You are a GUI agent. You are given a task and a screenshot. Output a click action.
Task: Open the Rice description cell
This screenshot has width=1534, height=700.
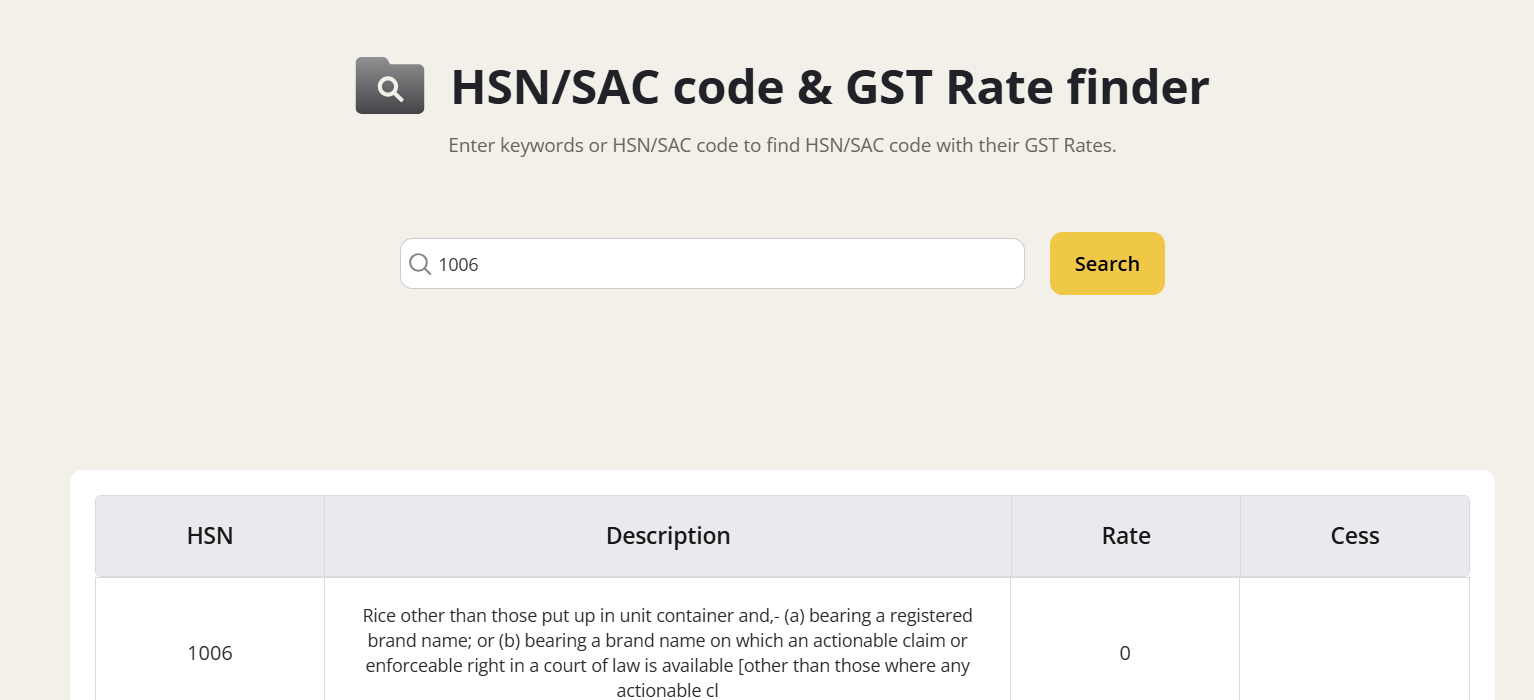pyautogui.click(x=668, y=653)
